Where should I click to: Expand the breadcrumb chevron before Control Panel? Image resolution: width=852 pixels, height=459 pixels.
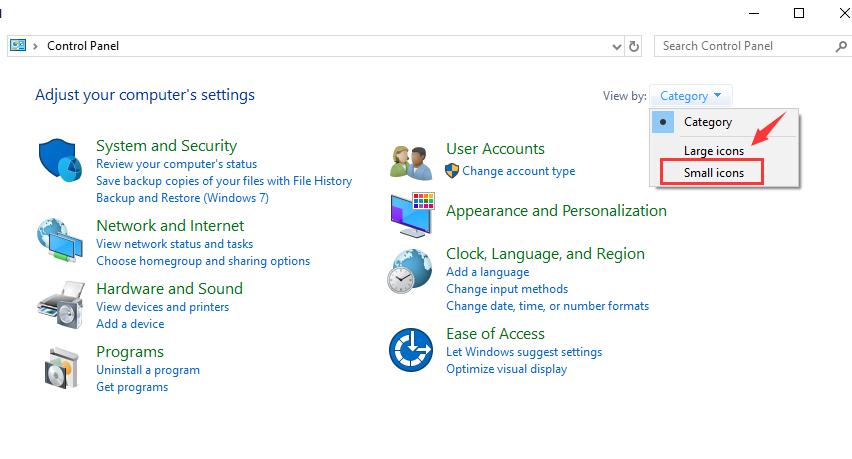click(36, 46)
